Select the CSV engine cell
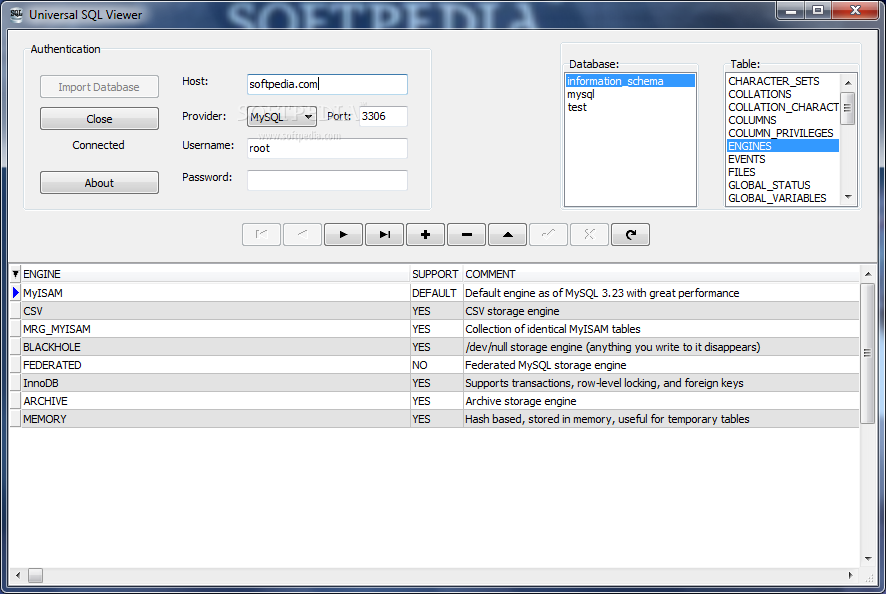886x594 pixels. tap(215, 311)
